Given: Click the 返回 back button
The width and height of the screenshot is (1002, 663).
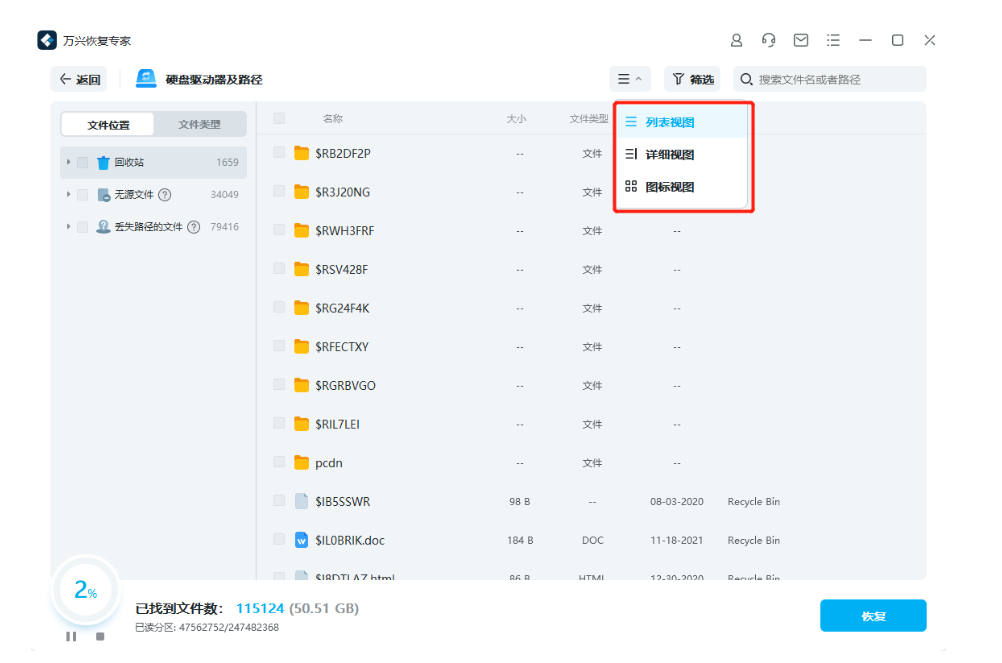Looking at the screenshot, I should (x=79, y=78).
